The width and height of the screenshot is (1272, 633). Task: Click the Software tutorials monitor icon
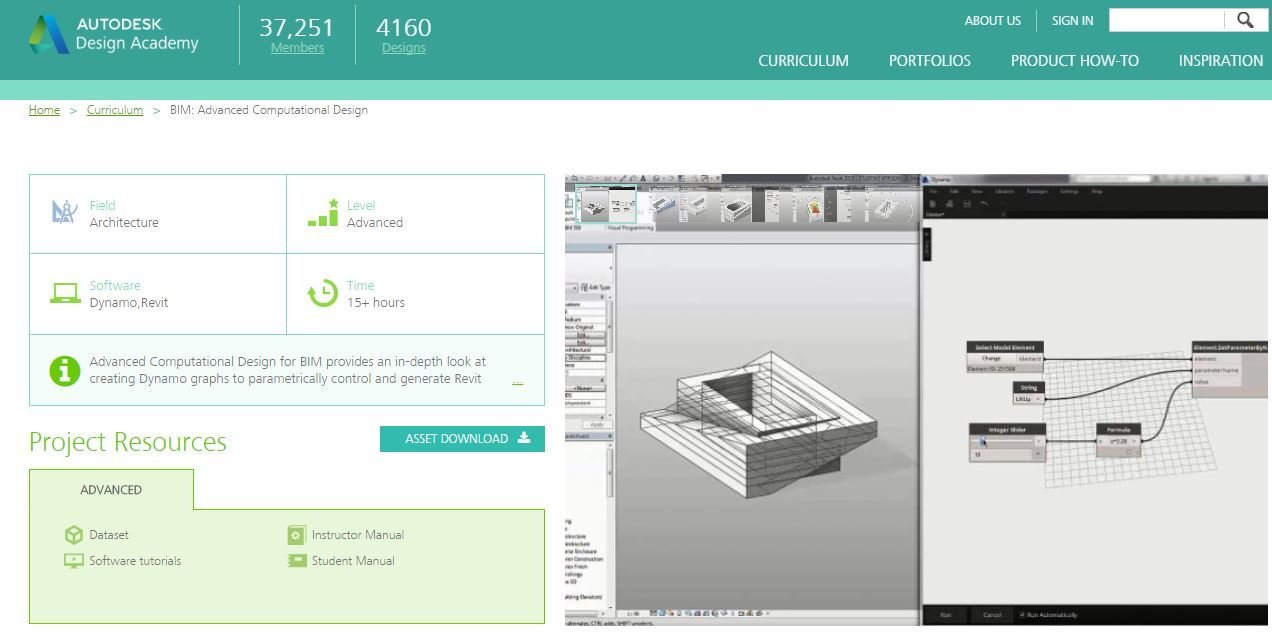(x=73, y=561)
